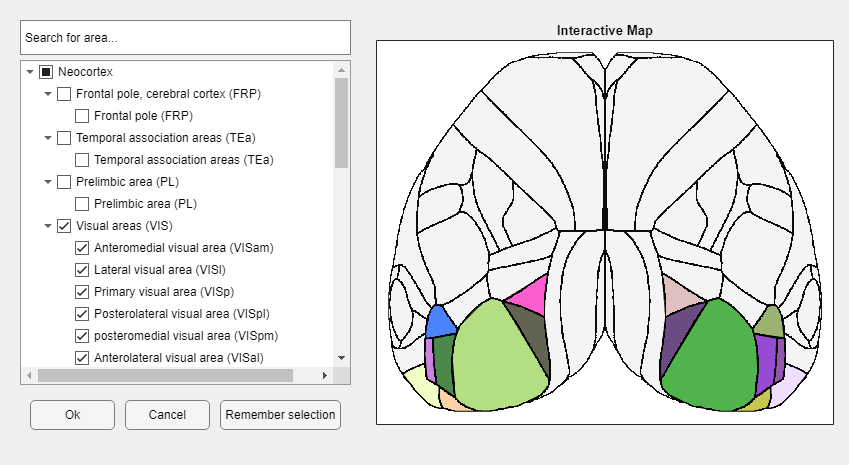The height and width of the screenshot is (465, 849).
Task: Focus the Search for area field
Action: pyautogui.click(x=185, y=37)
